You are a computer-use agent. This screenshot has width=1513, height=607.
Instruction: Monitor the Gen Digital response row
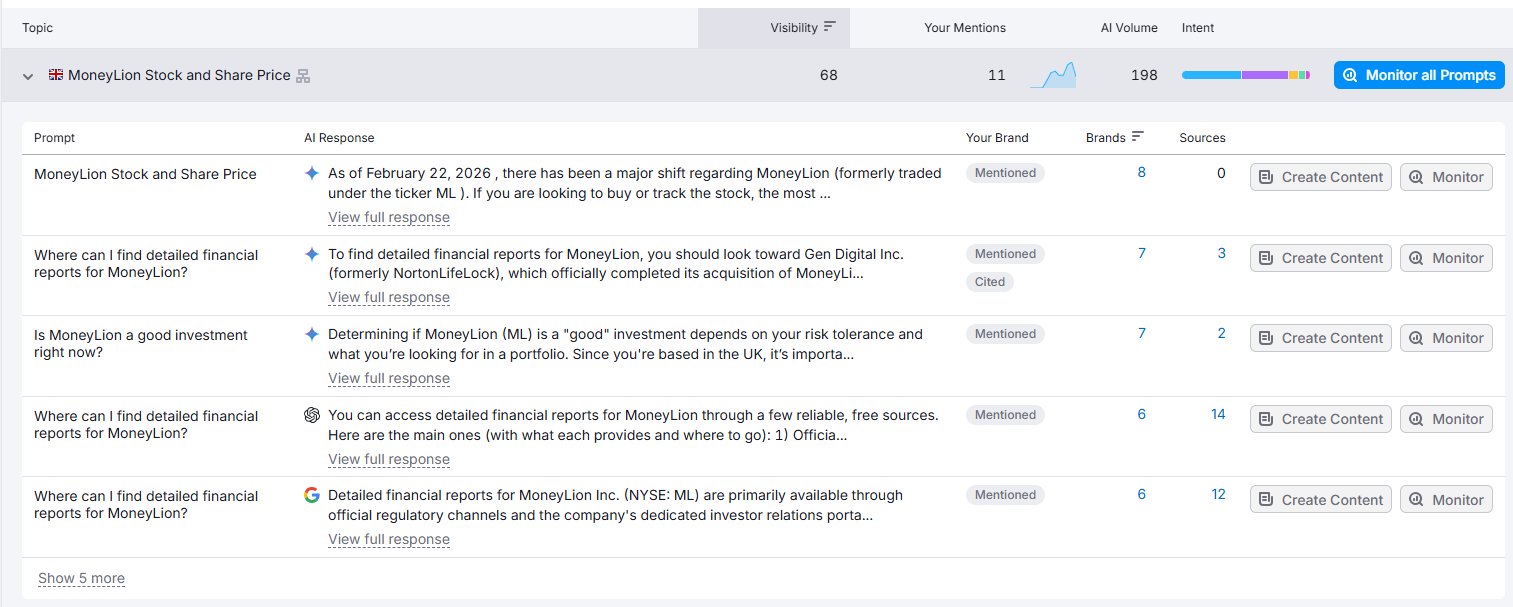pos(1446,258)
